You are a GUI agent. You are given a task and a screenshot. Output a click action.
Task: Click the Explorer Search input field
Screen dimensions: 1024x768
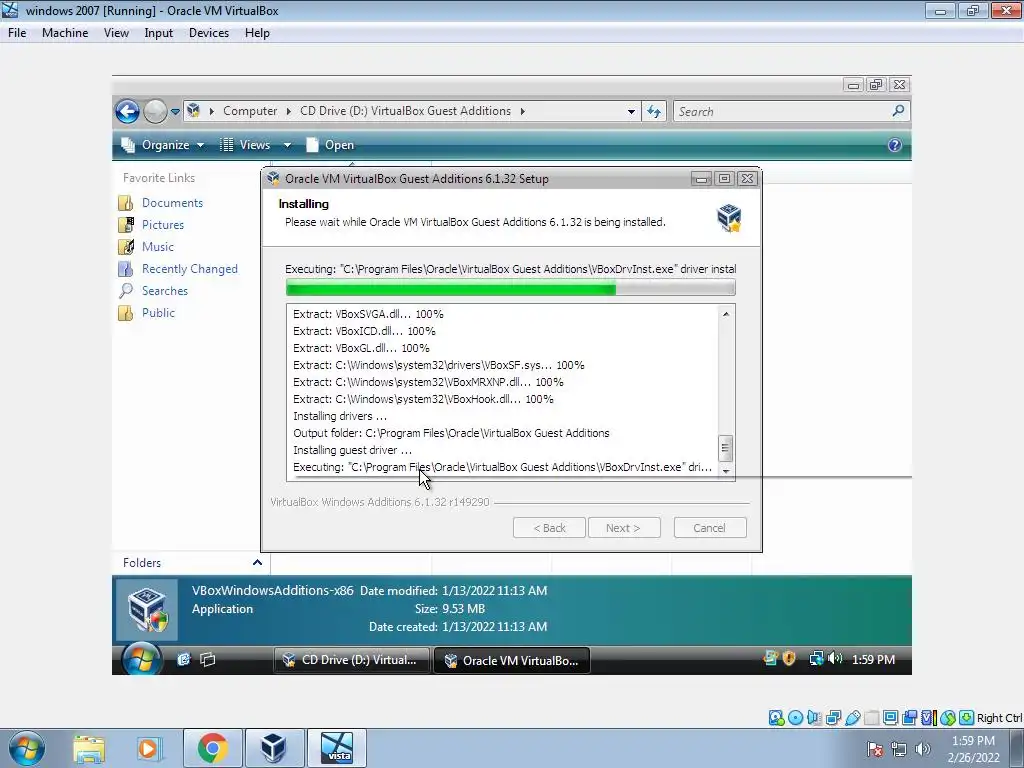point(782,112)
